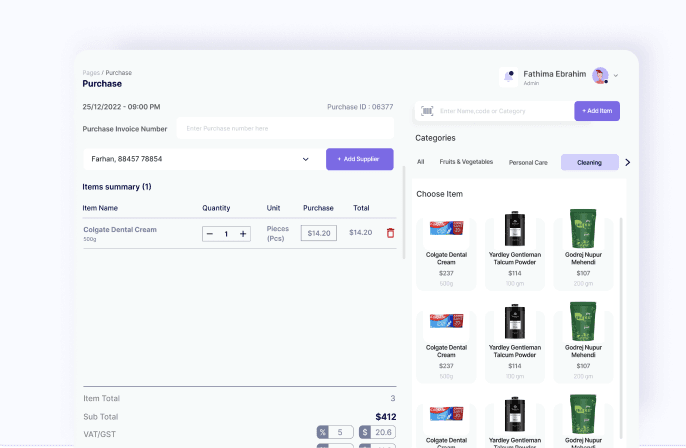This screenshot has height=448, width=686.
Task: Click the Pages breadcrumb link
Action: [91, 73]
